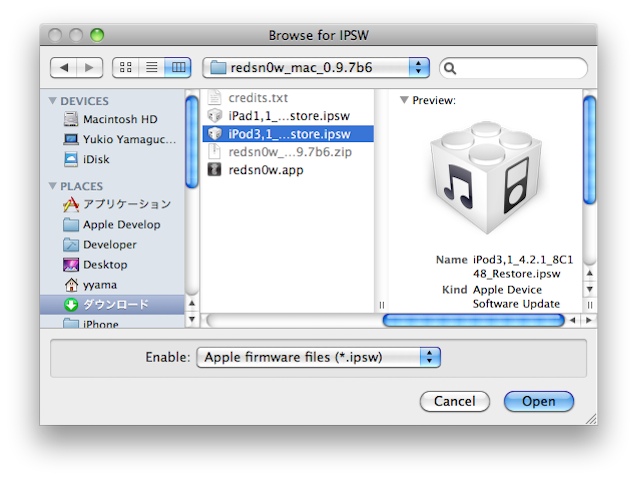Switch to list view
Image resolution: width=637 pixels, height=480 pixels.
click(152, 67)
